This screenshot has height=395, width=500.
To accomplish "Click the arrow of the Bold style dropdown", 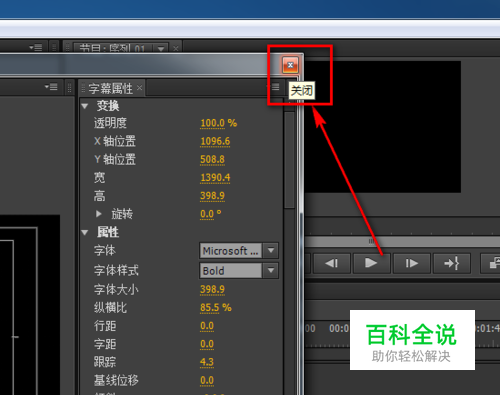I will point(271,270).
